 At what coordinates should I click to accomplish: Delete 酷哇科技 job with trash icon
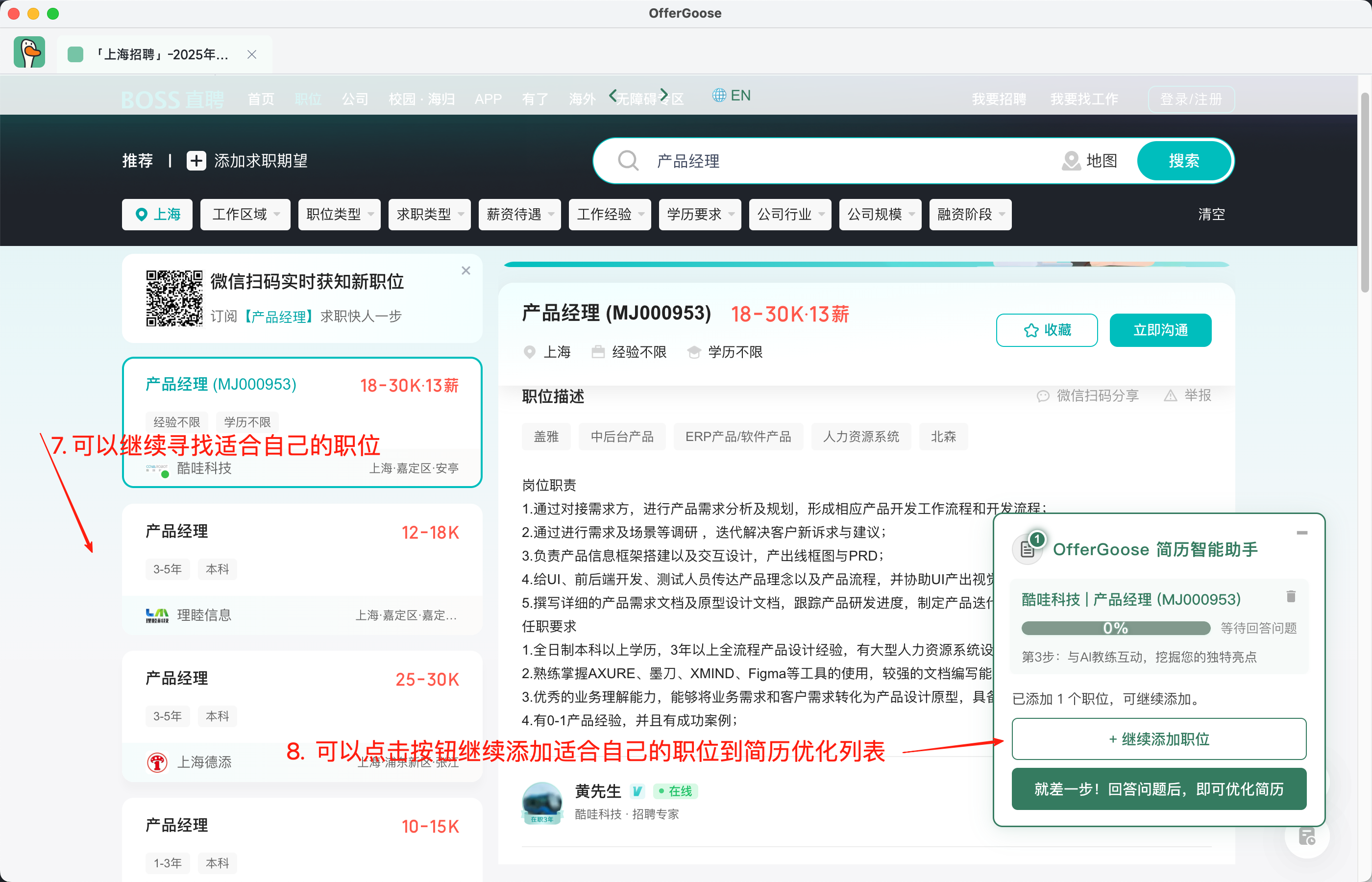(1291, 596)
